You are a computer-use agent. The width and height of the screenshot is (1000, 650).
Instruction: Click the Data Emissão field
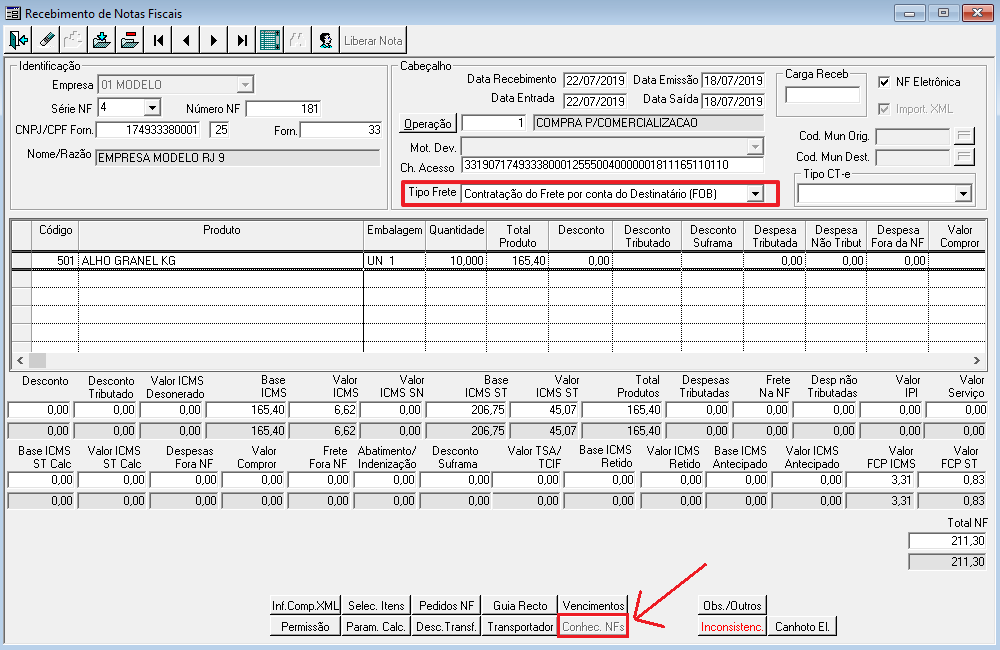(x=733, y=80)
